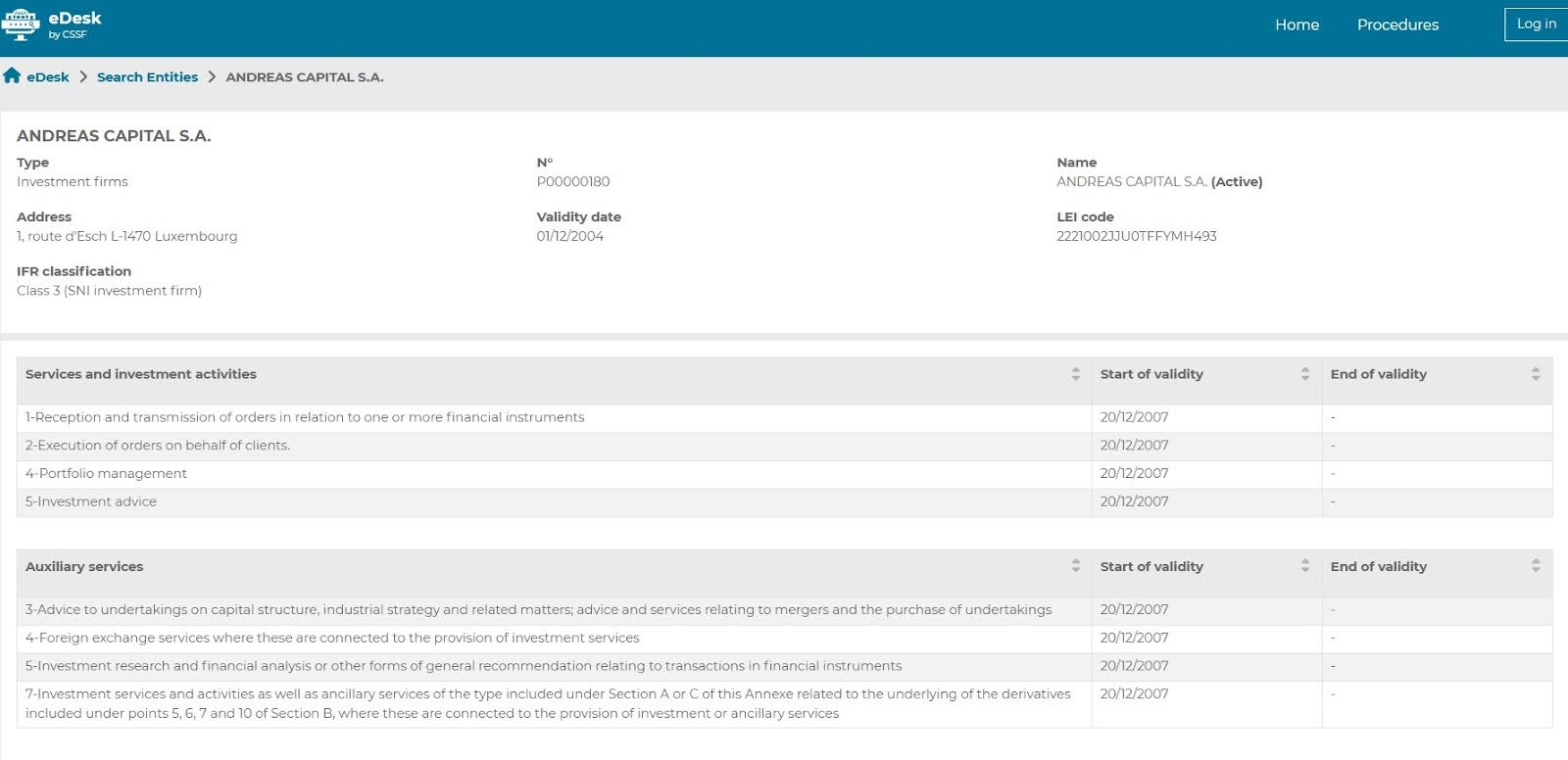The width and height of the screenshot is (1568, 760).
Task: Select the 3-Advice to undertakings row
Action: point(784,610)
